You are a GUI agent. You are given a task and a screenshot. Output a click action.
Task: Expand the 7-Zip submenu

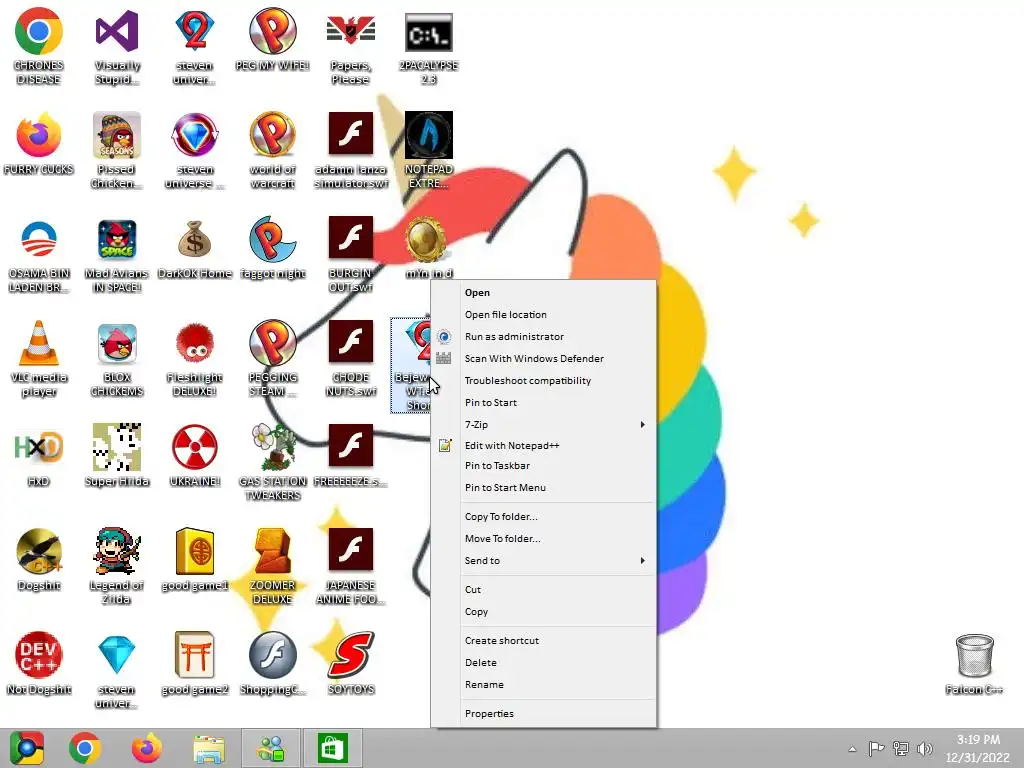[x=544, y=424]
